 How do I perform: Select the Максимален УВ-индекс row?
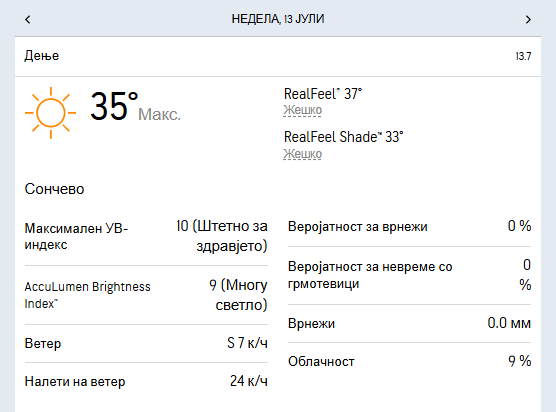146,236
